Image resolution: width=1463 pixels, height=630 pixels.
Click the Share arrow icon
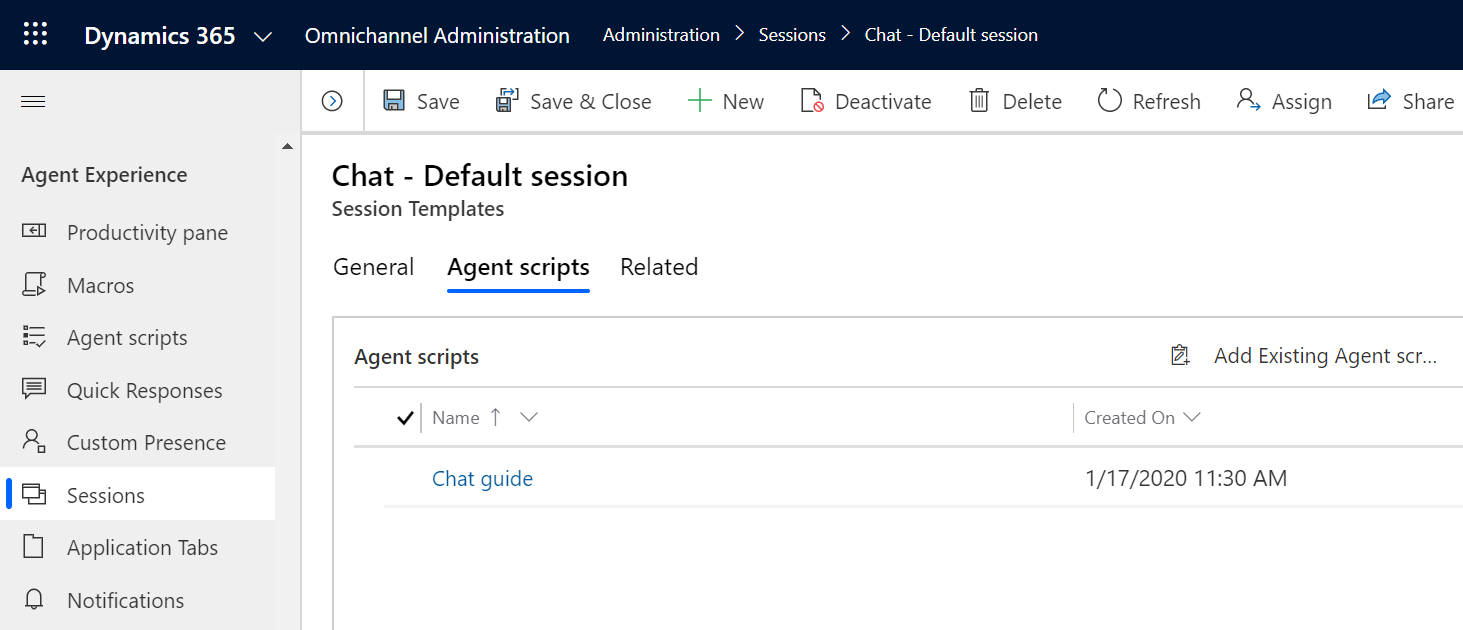[1379, 100]
